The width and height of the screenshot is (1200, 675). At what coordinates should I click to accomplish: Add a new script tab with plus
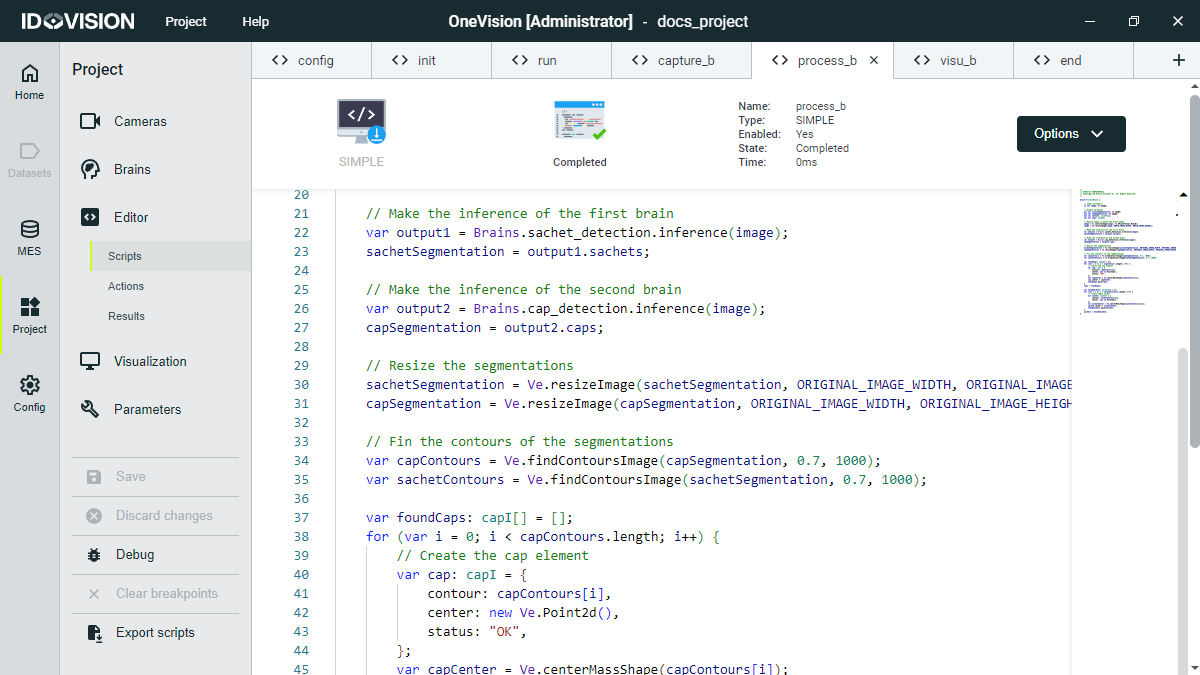click(x=1178, y=60)
